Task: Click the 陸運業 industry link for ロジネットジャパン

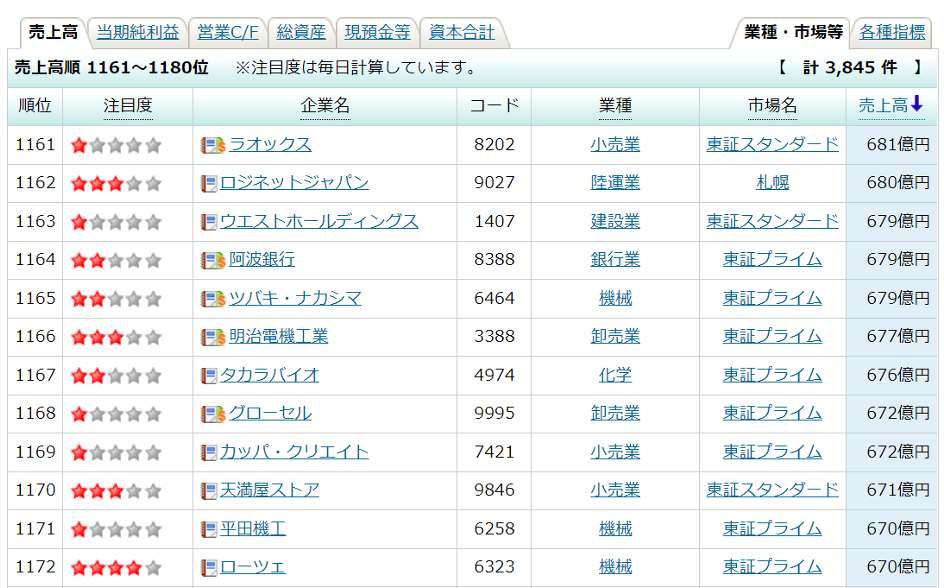Action: pos(615,182)
